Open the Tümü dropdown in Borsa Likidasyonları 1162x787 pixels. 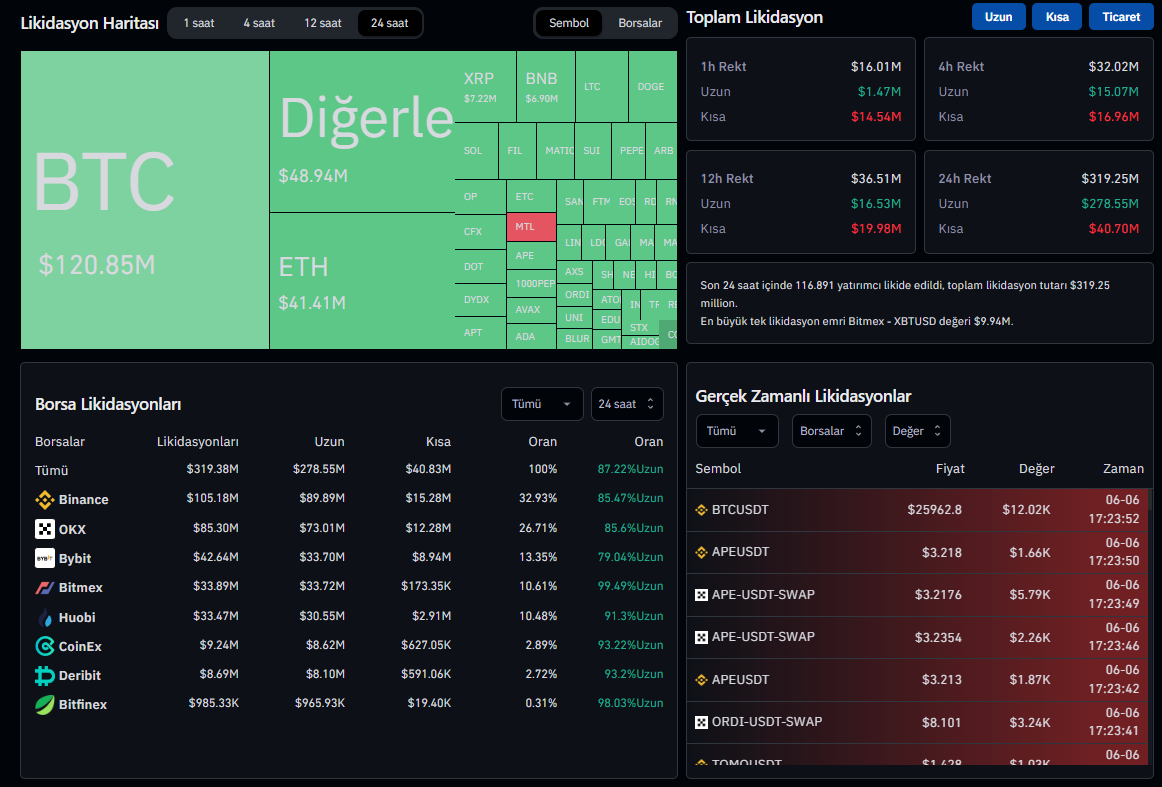click(x=541, y=404)
